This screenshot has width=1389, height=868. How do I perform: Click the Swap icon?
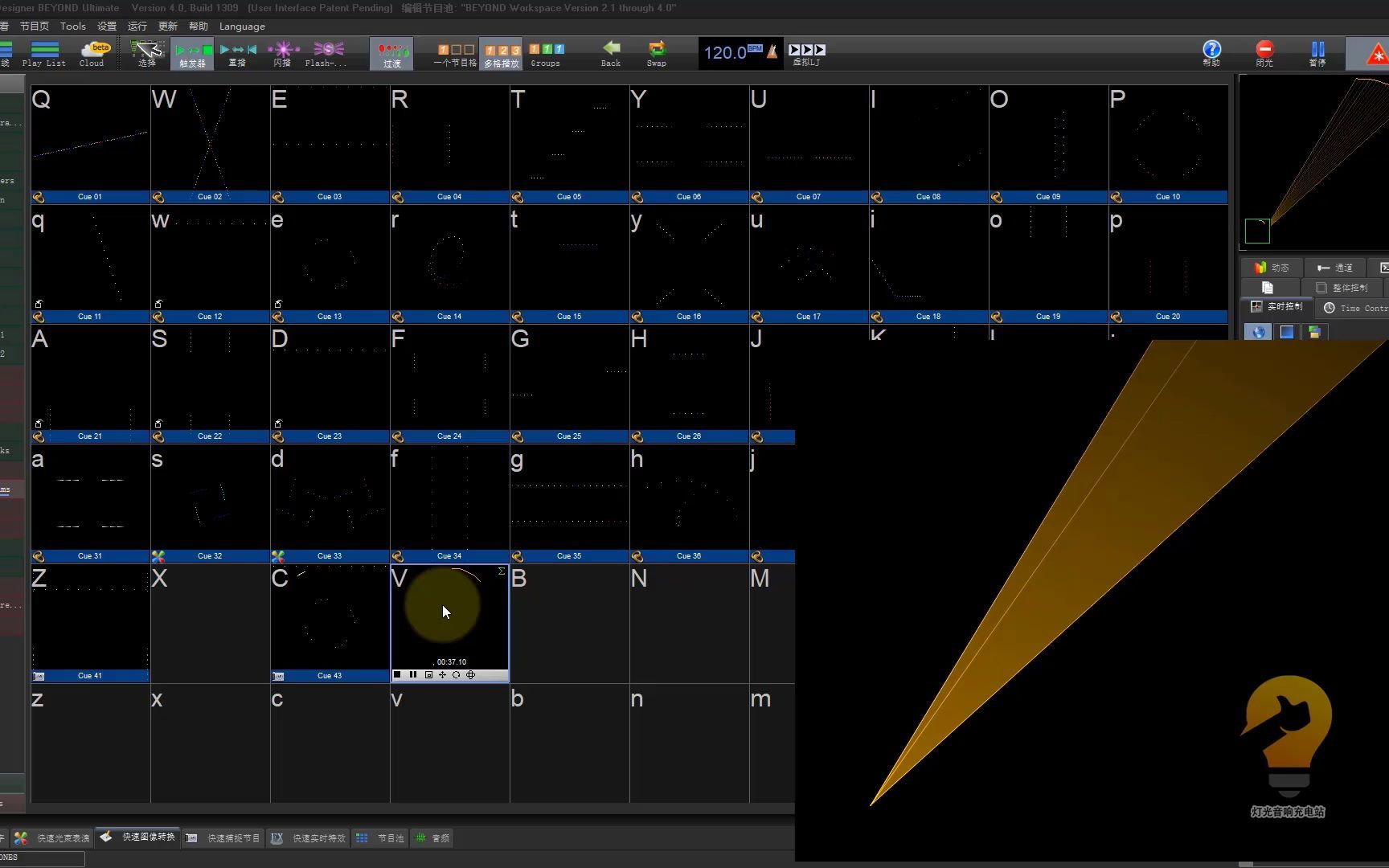[657, 48]
